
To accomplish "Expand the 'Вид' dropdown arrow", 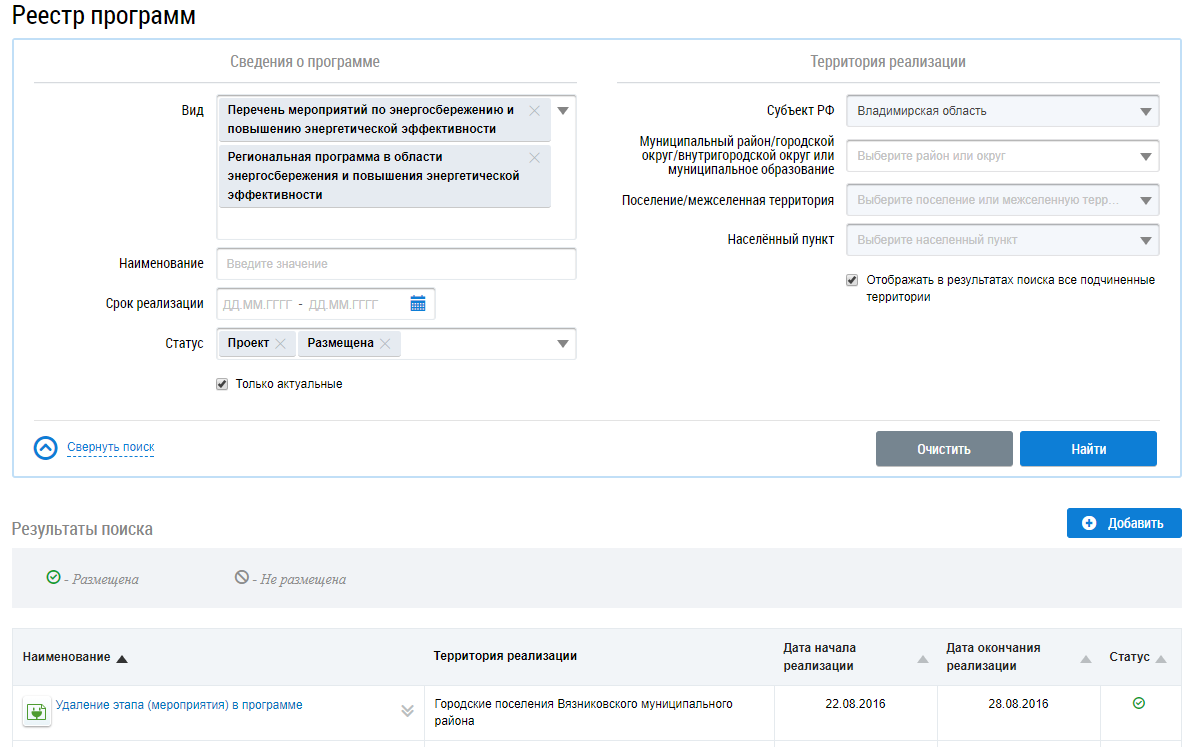I will [563, 111].
